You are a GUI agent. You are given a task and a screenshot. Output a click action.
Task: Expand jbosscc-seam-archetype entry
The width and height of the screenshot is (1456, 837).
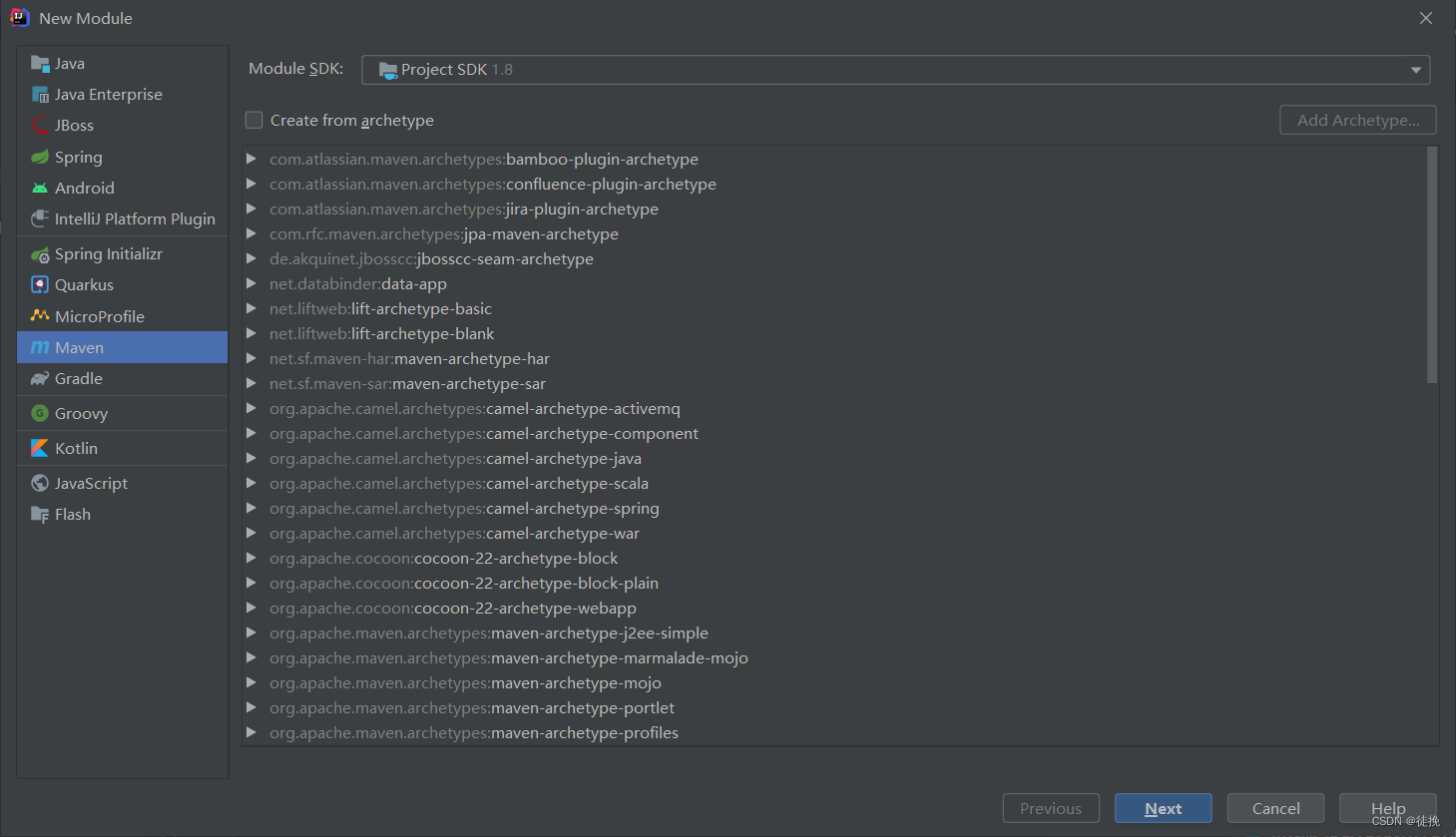(251, 259)
